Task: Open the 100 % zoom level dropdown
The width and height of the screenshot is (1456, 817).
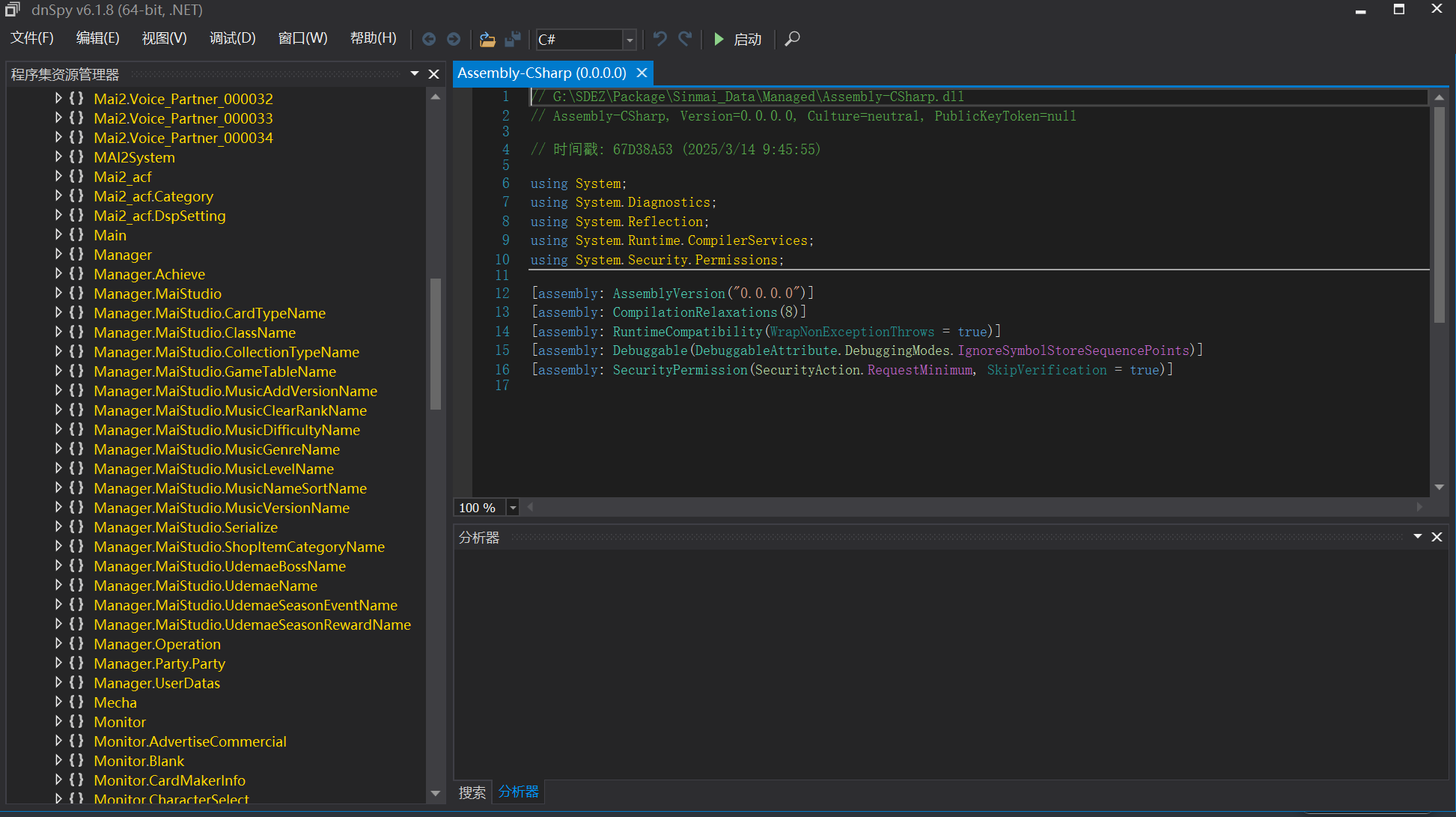Action: pyautogui.click(x=513, y=508)
